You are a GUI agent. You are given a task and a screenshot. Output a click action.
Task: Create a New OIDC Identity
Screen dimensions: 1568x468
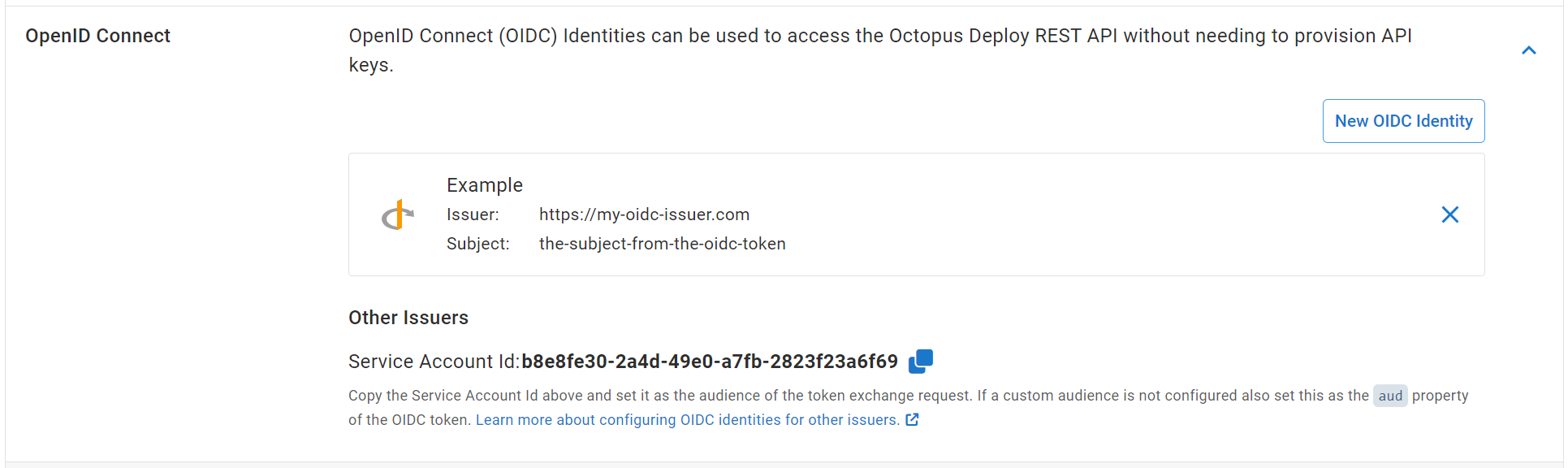(x=1403, y=121)
